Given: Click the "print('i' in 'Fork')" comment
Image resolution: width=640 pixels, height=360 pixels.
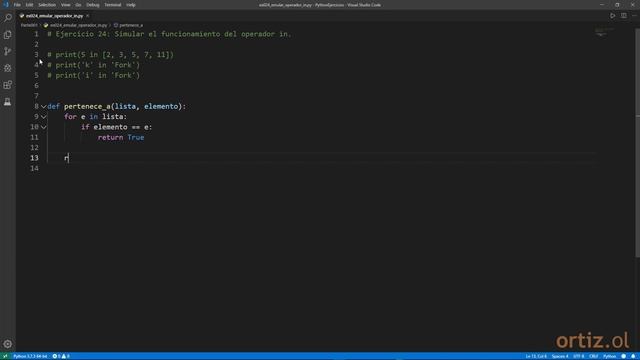Looking at the screenshot, I should click(x=94, y=76).
